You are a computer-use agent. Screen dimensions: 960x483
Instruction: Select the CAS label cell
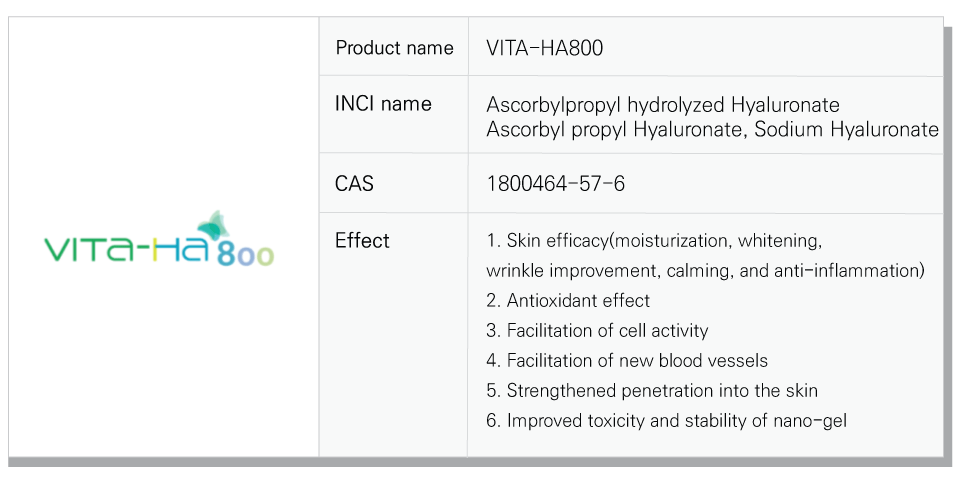[x=394, y=184]
